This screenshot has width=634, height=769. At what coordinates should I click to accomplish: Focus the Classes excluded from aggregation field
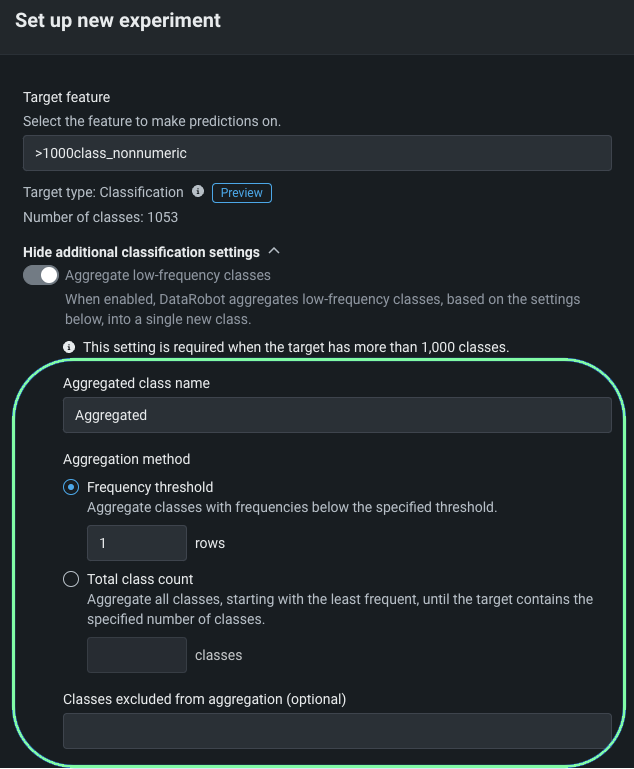[x=337, y=731]
